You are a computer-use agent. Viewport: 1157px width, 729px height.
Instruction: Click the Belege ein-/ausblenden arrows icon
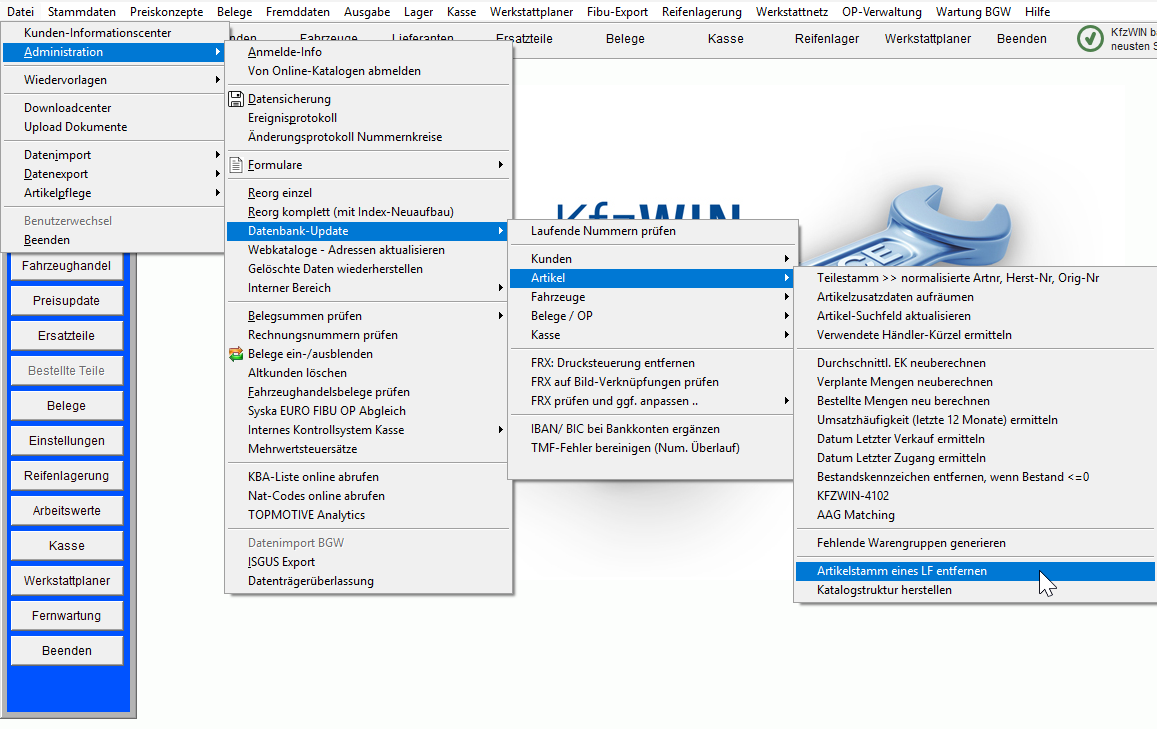236,354
